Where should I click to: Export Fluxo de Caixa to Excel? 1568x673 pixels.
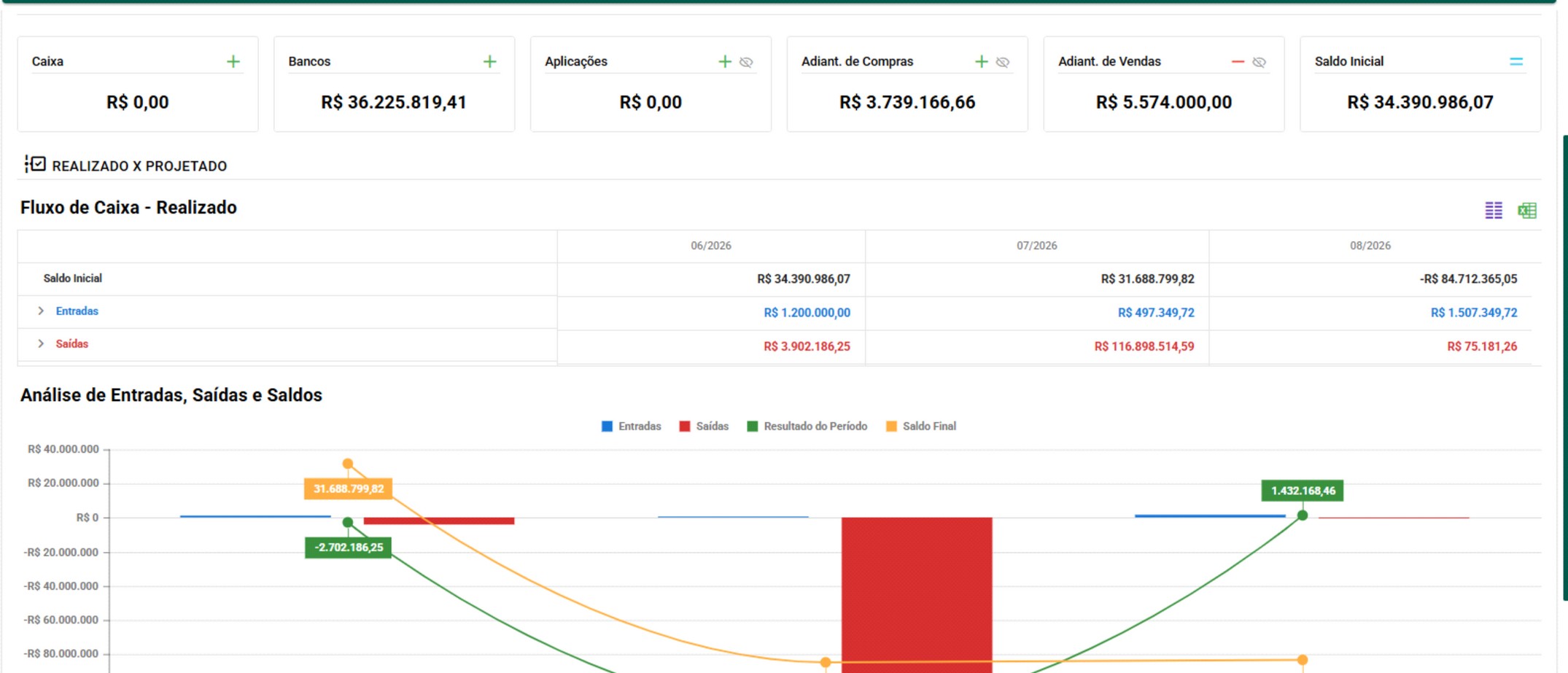1527,211
